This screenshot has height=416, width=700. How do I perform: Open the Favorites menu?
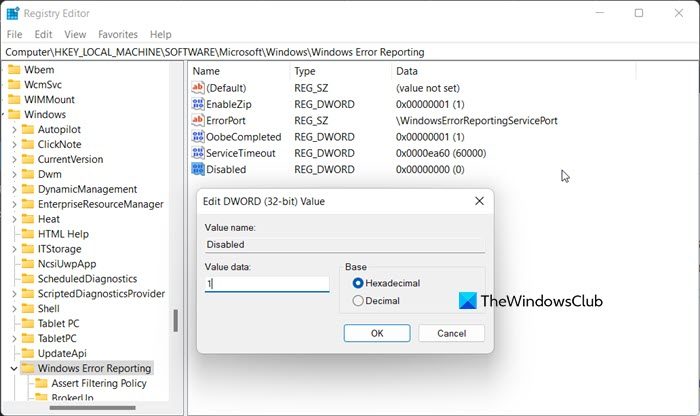(118, 34)
